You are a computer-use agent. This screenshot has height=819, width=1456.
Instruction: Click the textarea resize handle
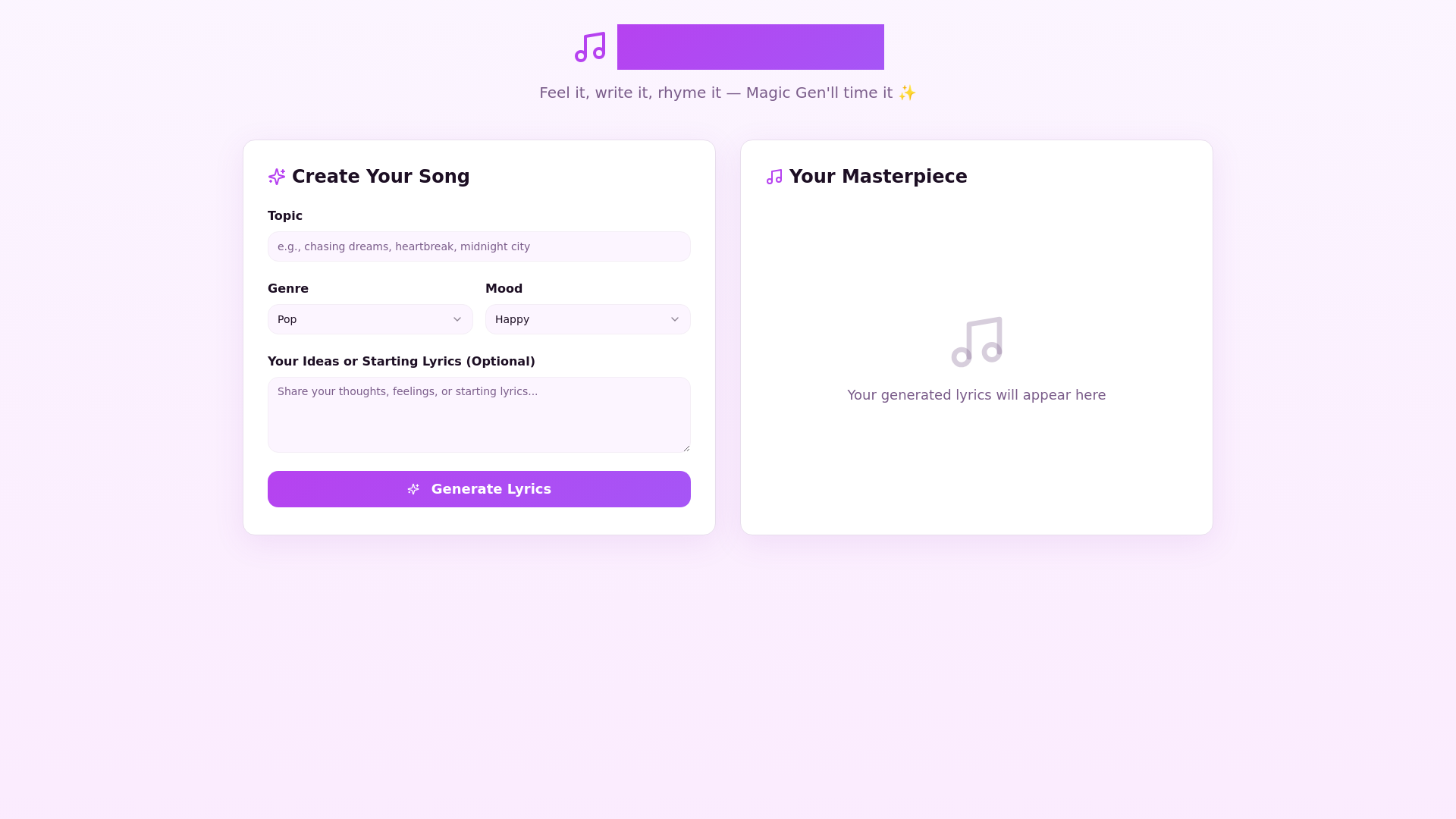point(686,447)
